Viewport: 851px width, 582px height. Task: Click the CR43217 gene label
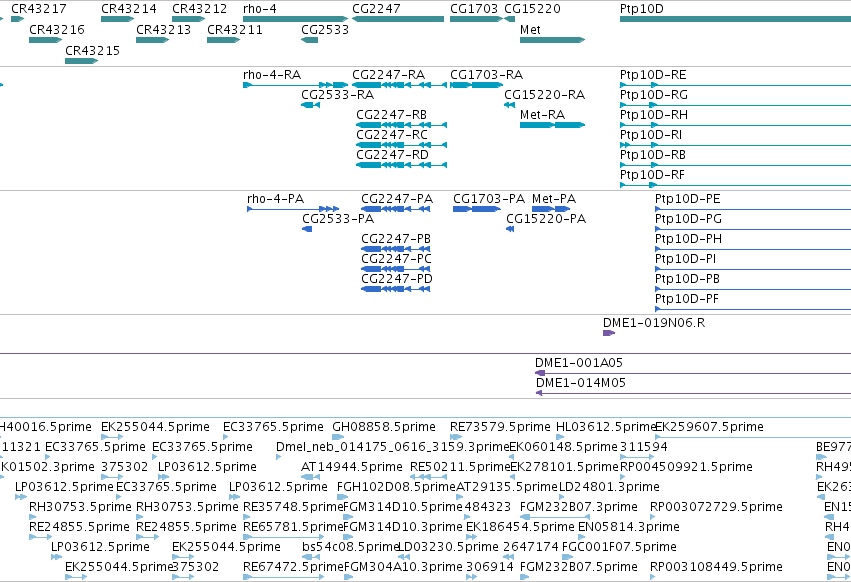click(39, 9)
